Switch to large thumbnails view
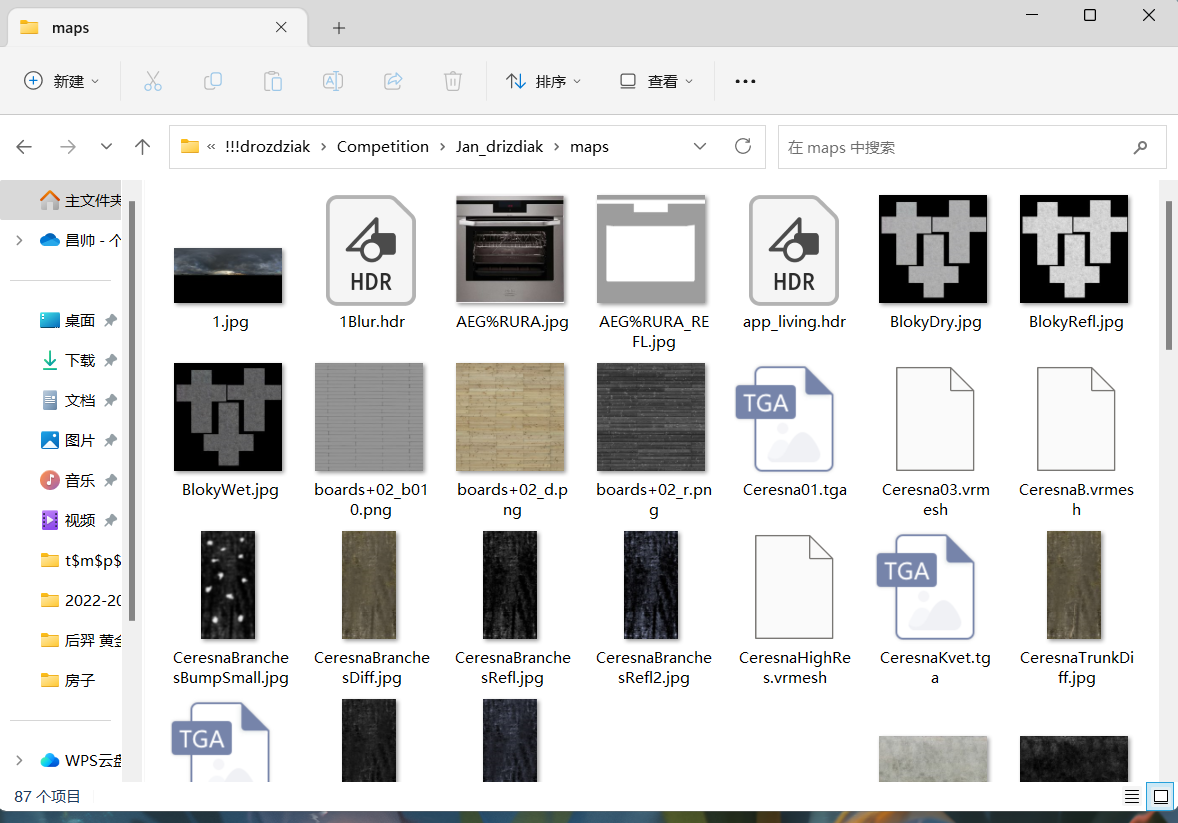Viewport: 1178px width, 823px height. point(1160,797)
